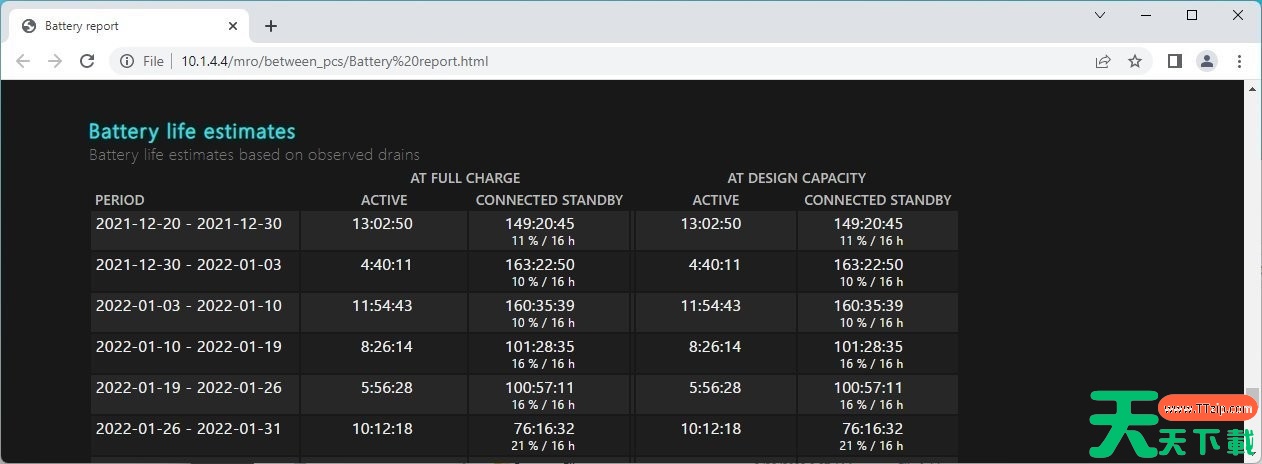Select the Battery report tab
The image size is (1262, 464).
coord(120,26)
